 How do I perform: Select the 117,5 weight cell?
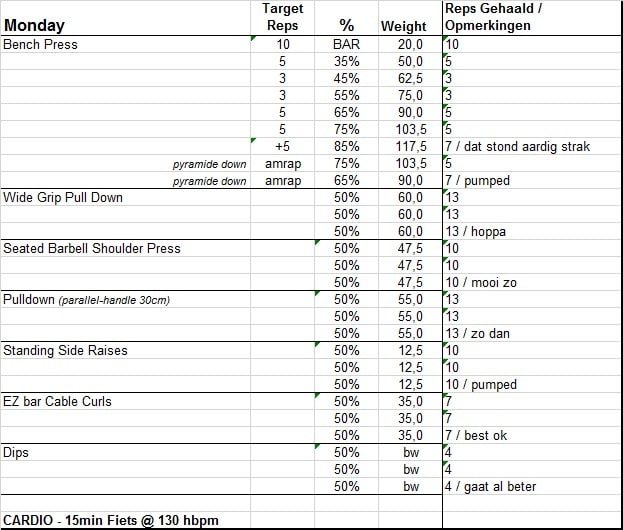click(x=409, y=146)
